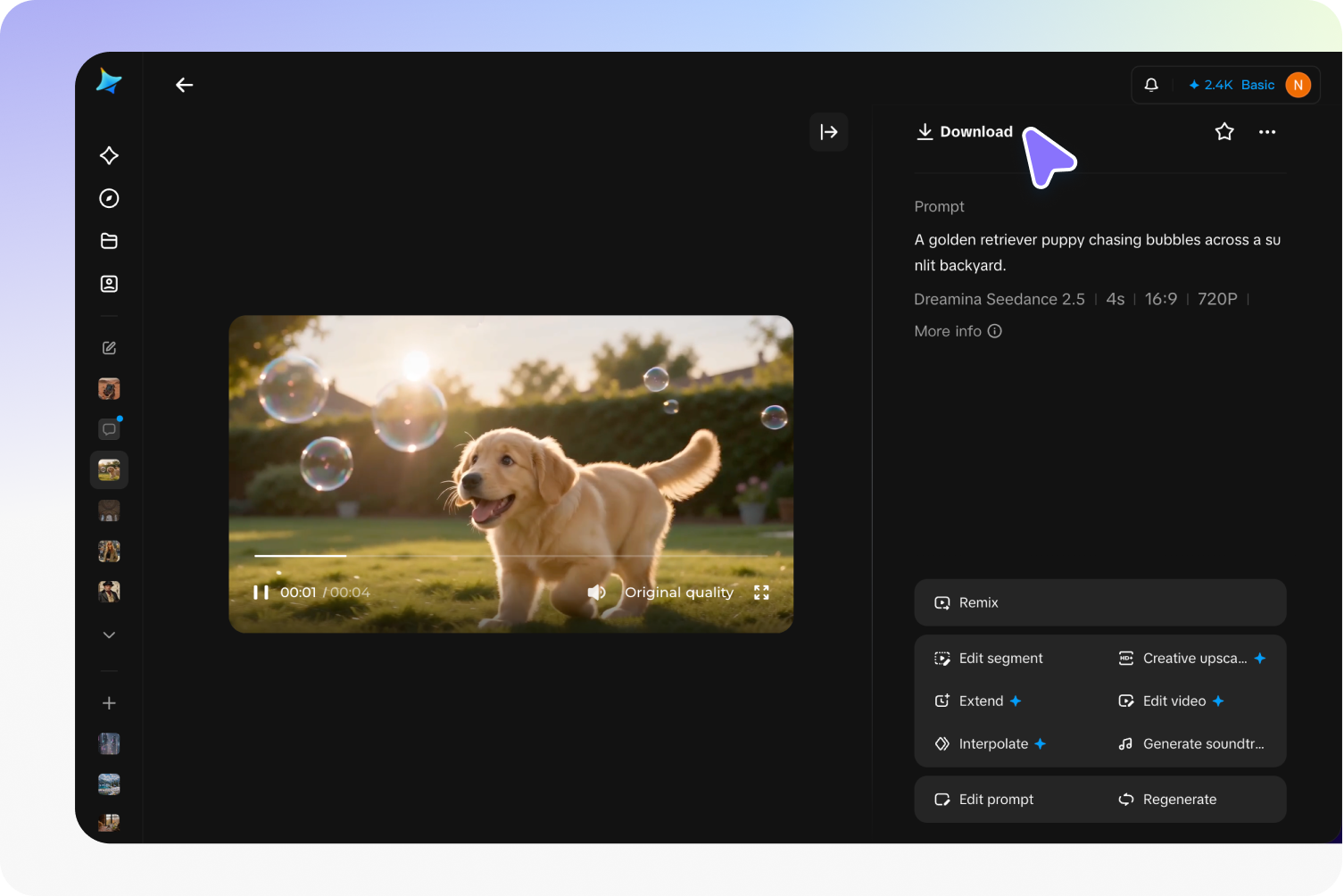The width and height of the screenshot is (1344, 896).
Task: Open the orange N profile avatar
Action: point(1298,85)
